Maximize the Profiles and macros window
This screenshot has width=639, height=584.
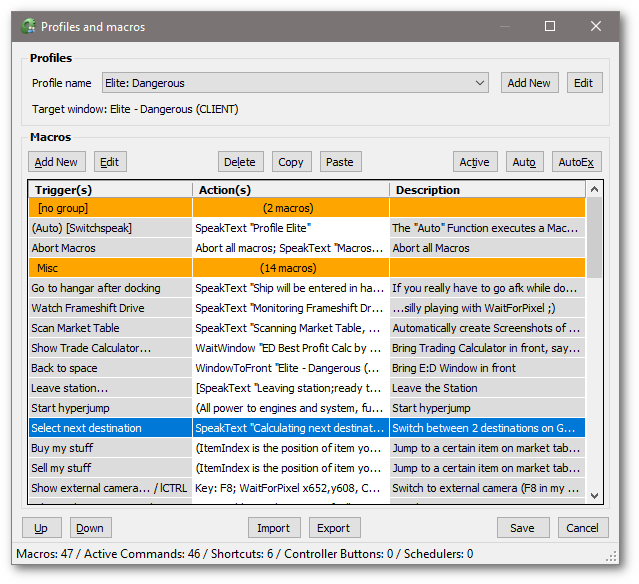550,26
